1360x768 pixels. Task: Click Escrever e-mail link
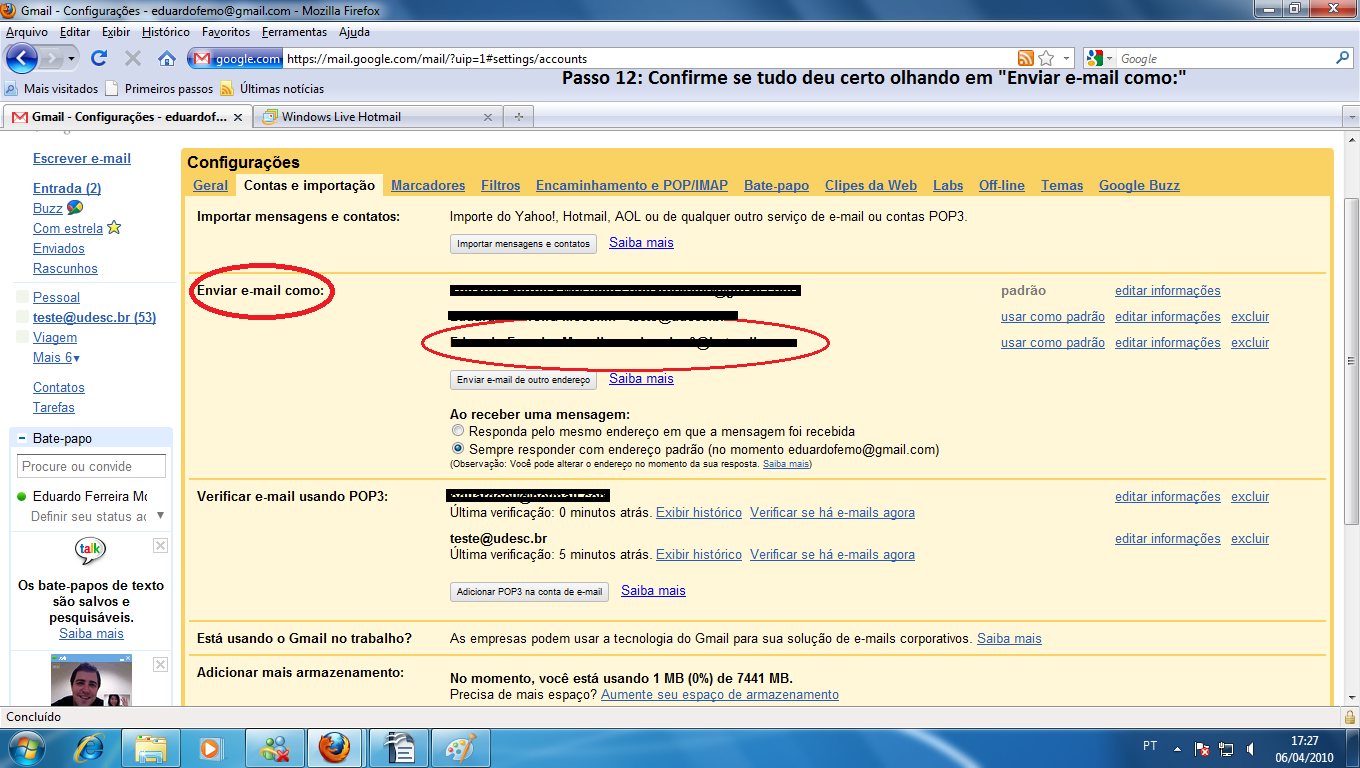click(82, 158)
